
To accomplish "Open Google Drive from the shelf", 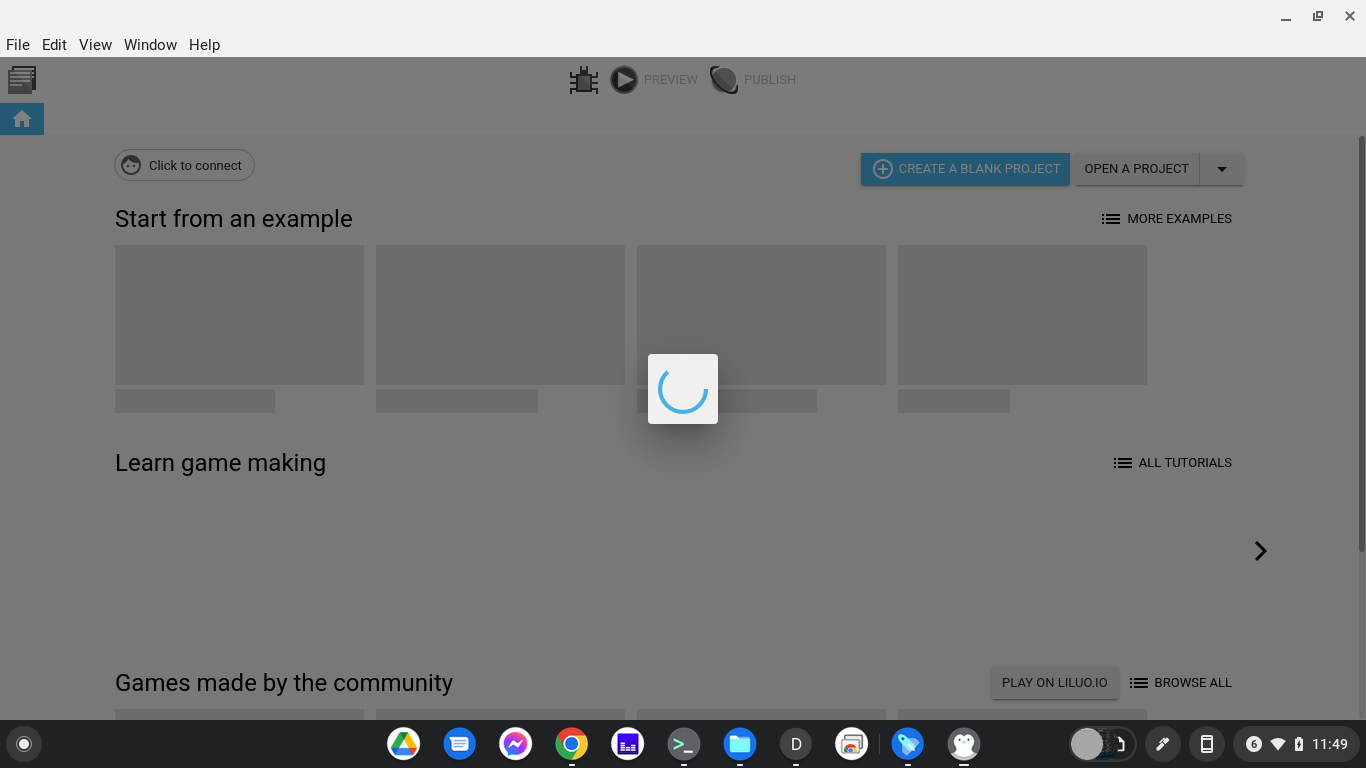I will point(404,744).
